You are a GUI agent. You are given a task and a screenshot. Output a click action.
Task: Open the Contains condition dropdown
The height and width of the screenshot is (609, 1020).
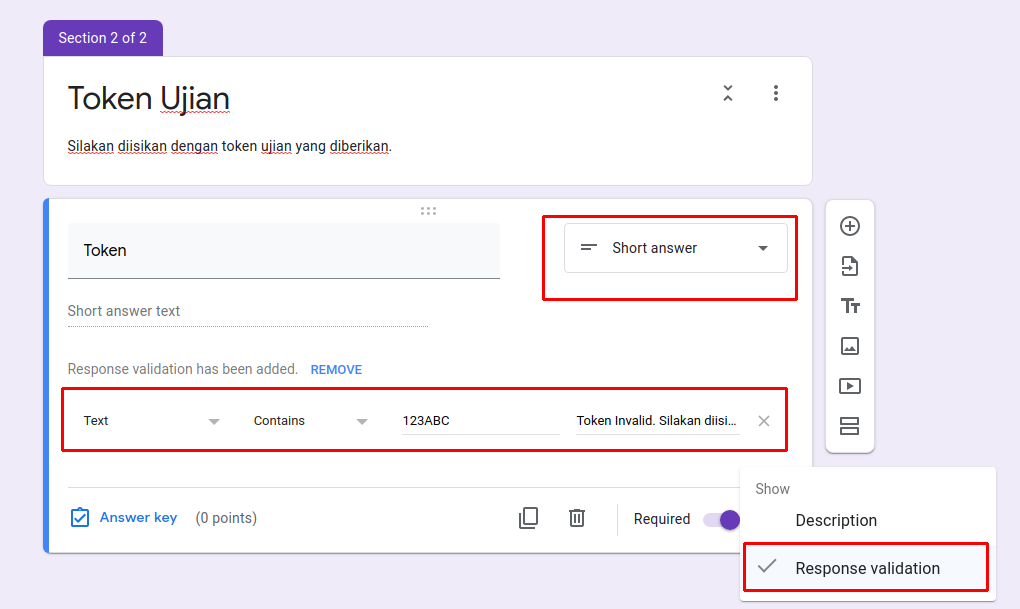coord(310,421)
